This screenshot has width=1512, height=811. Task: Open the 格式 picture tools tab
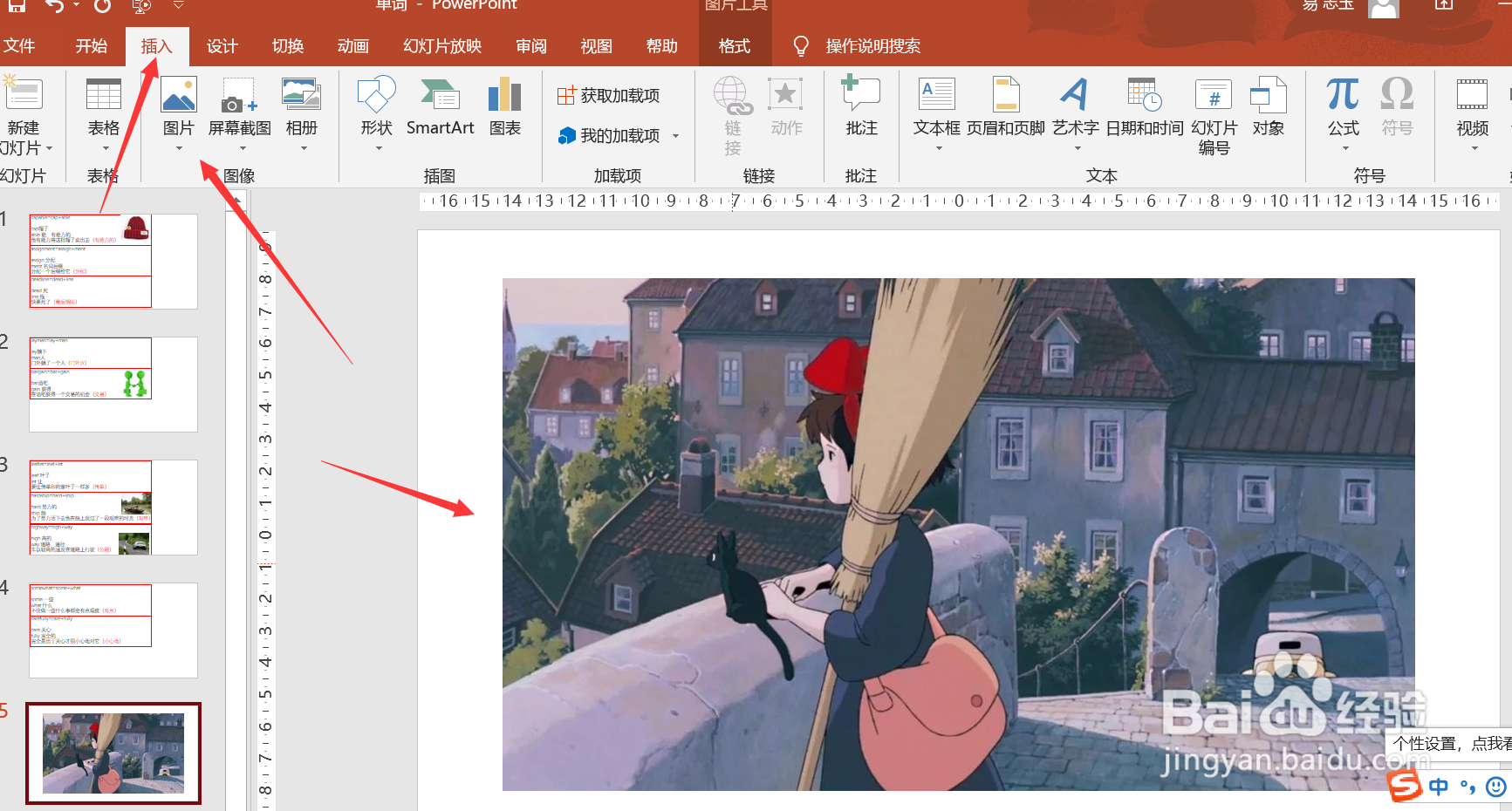coord(735,46)
